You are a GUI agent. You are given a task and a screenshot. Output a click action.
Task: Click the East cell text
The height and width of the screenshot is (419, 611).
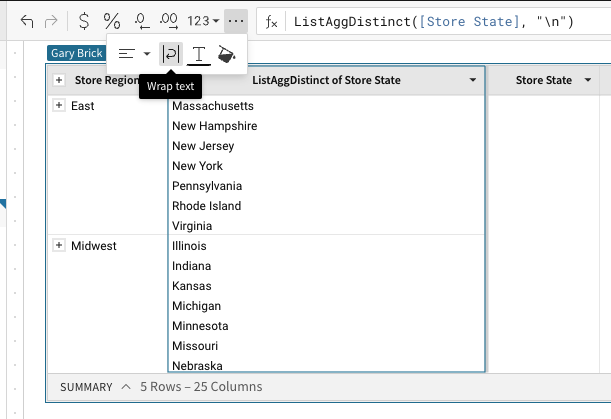[83, 106]
